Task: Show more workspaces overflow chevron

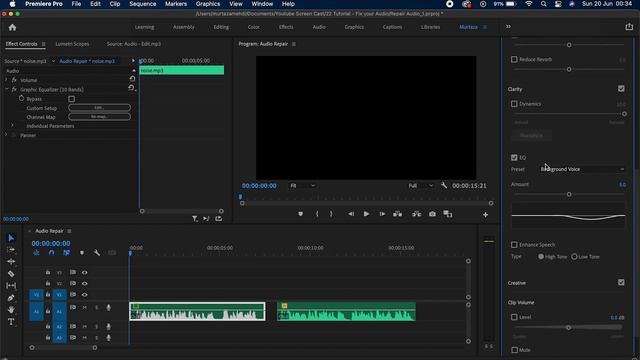Action: (508, 27)
